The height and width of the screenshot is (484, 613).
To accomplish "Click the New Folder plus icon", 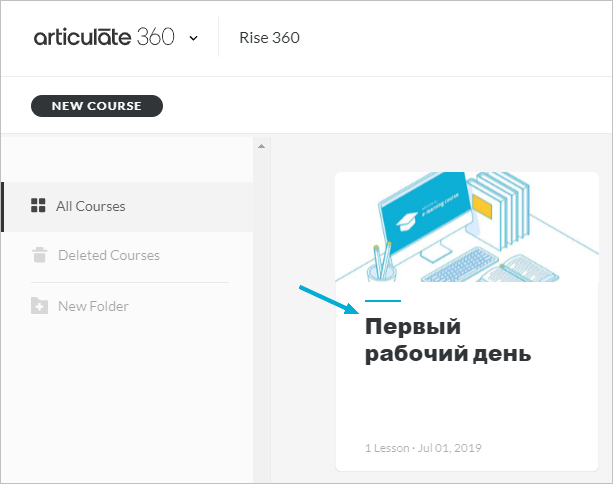I will point(39,306).
